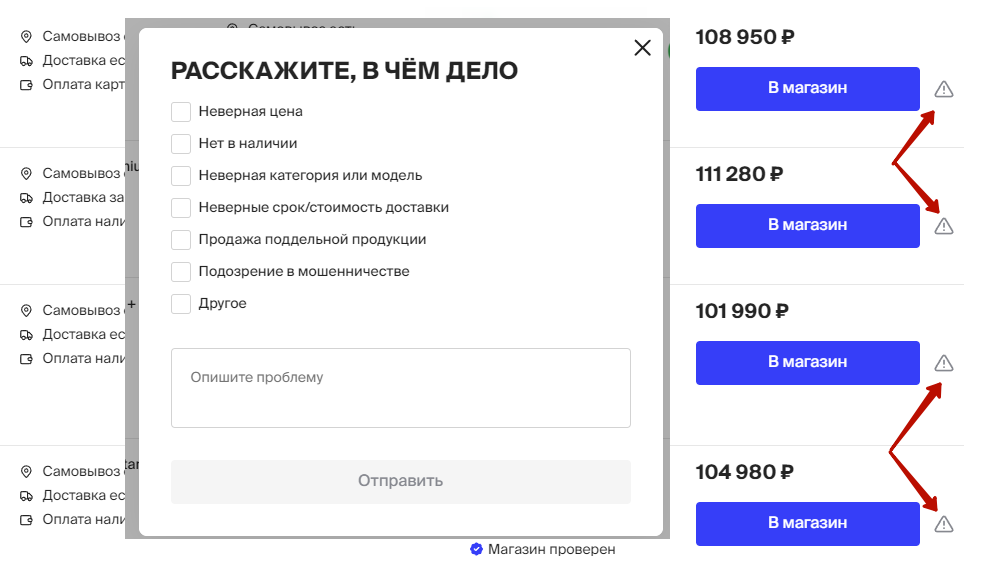Click warning icon beside 108 950 ₽ offer
This screenshot has height=582, width=986.
pos(943,89)
